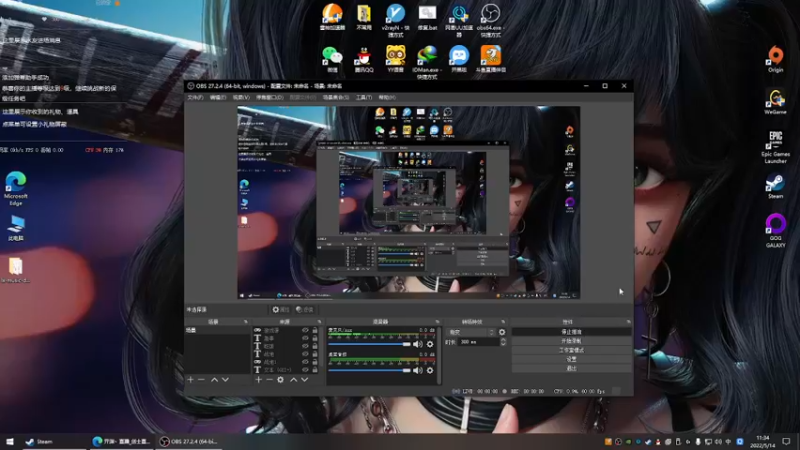Open Windows Start button on taskbar
This screenshot has width=800, height=450.
(x=10, y=441)
